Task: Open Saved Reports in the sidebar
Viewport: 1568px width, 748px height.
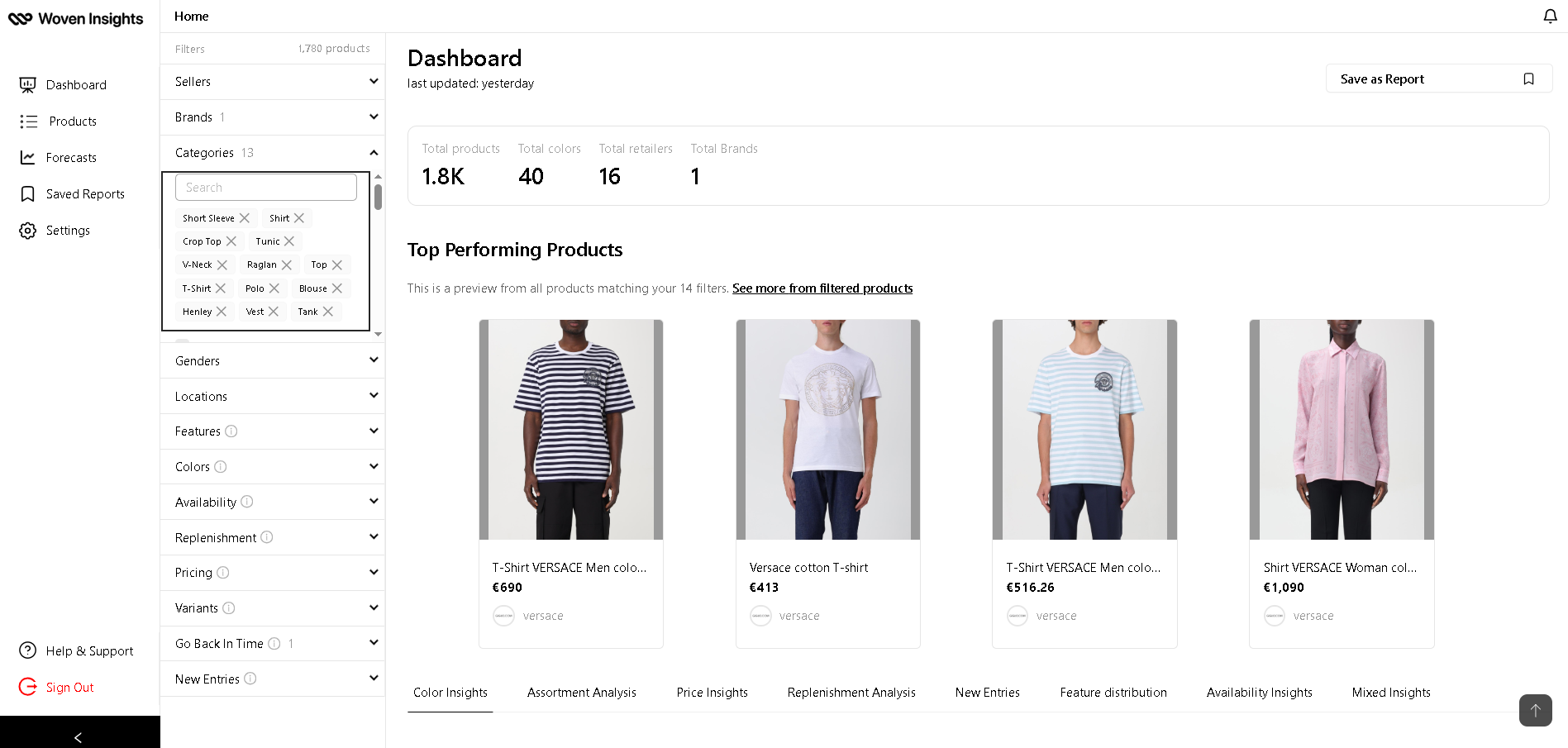Action: point(85,194)
